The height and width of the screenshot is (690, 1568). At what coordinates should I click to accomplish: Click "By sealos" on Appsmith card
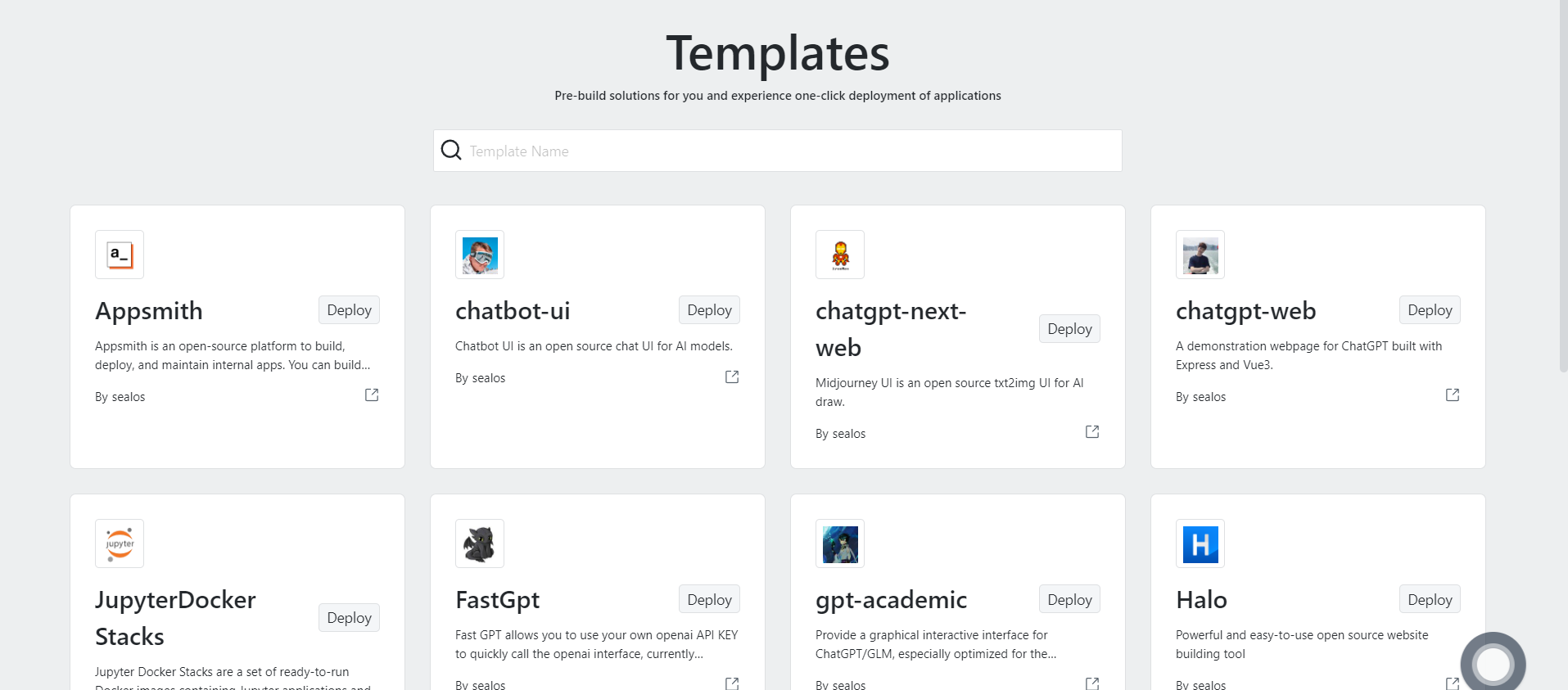coord(120,397)
